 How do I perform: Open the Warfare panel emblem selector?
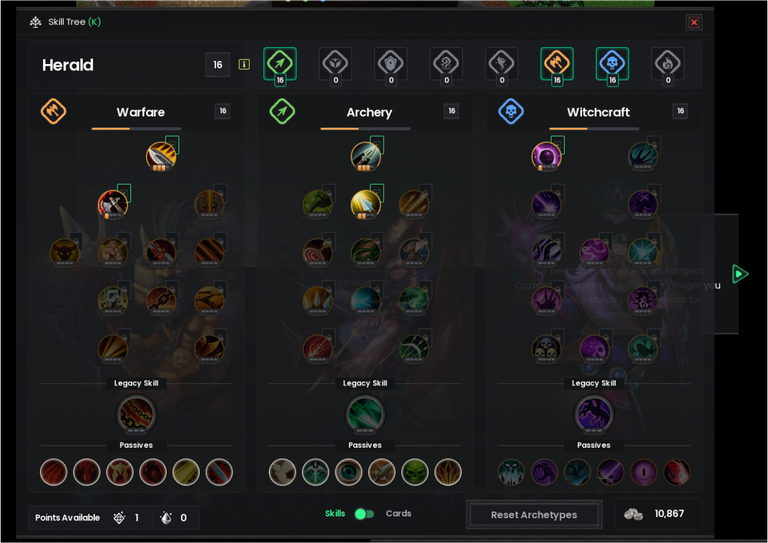point(53,111)
